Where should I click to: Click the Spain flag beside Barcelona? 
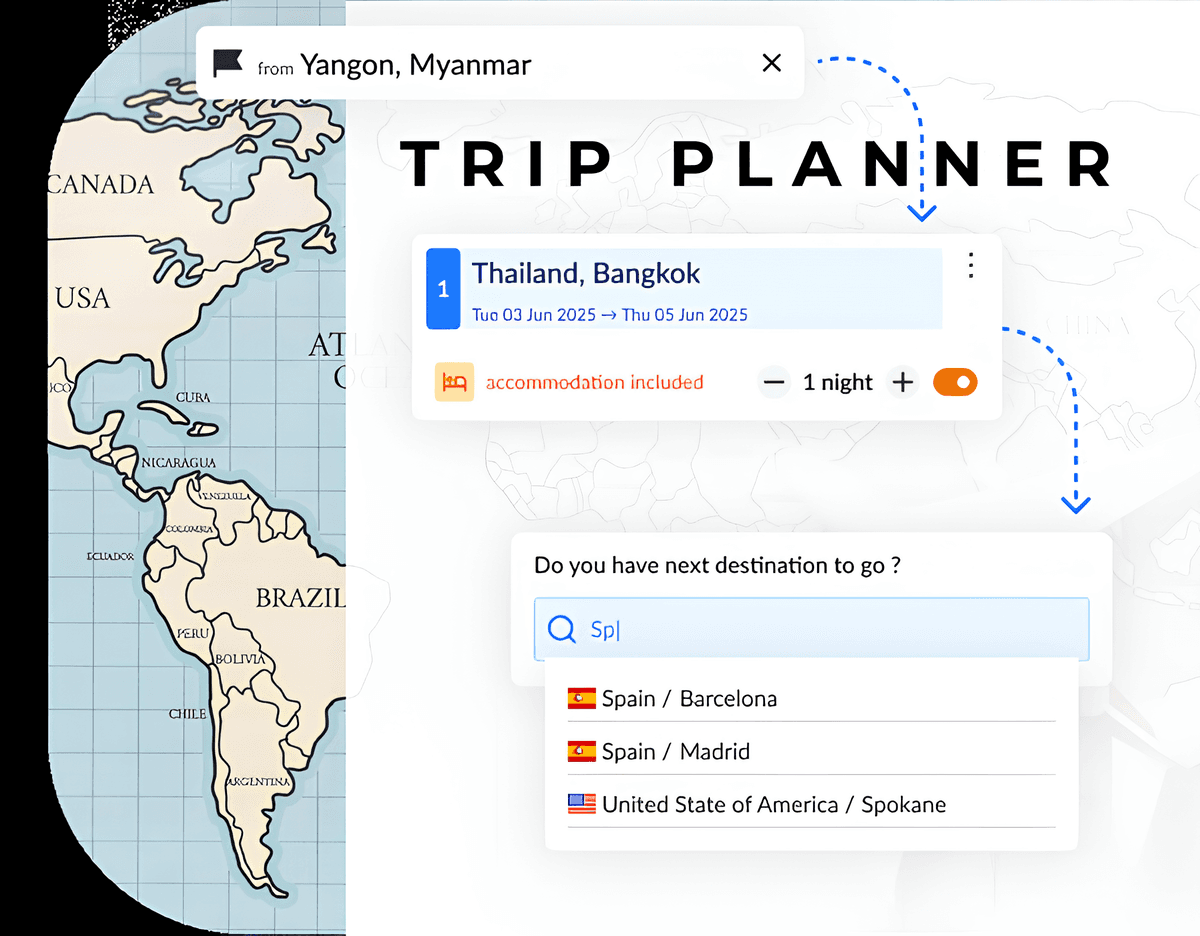click(x=582, y=698)
